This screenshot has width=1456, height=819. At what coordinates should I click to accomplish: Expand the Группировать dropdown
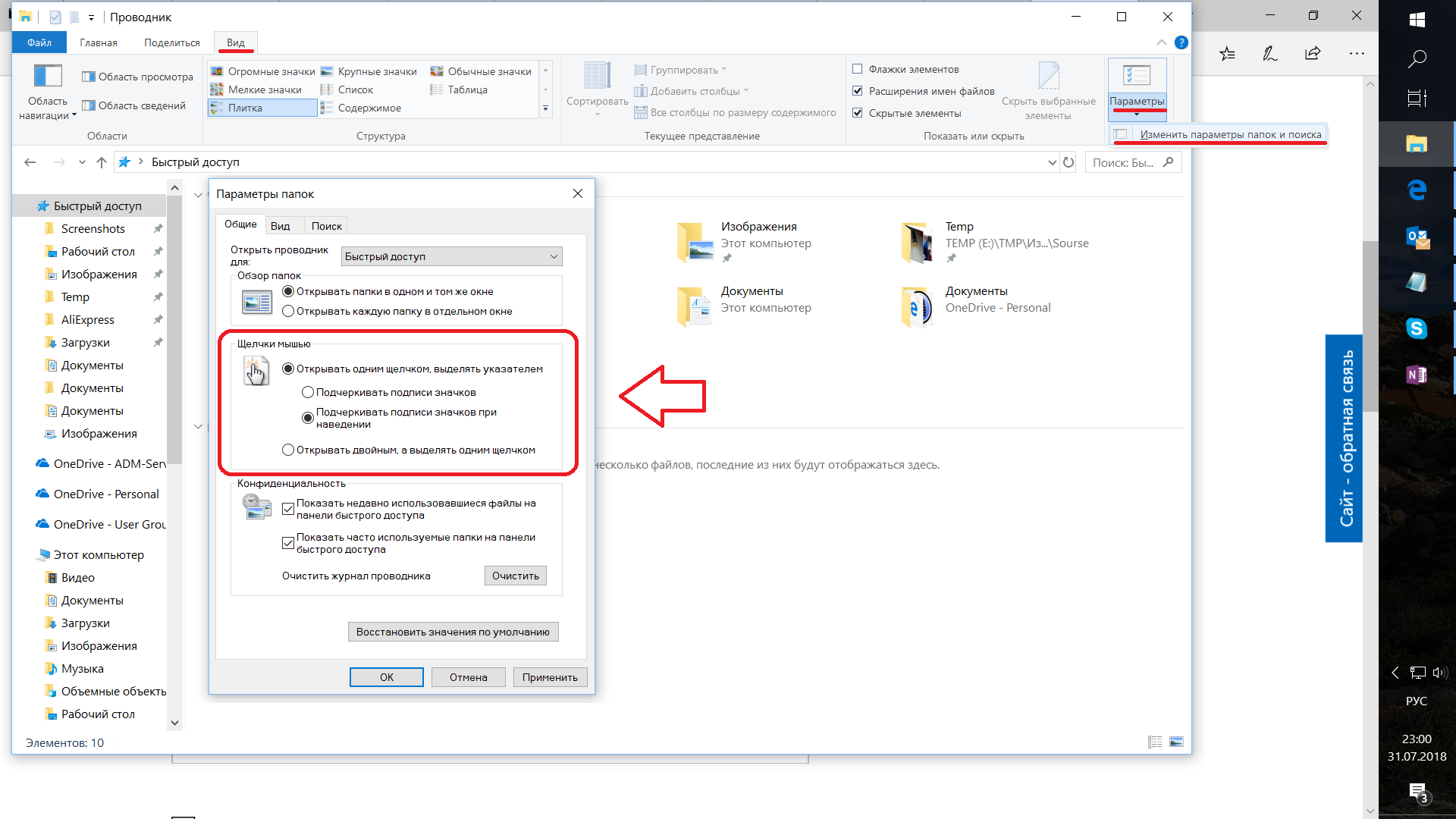(682, 70)
